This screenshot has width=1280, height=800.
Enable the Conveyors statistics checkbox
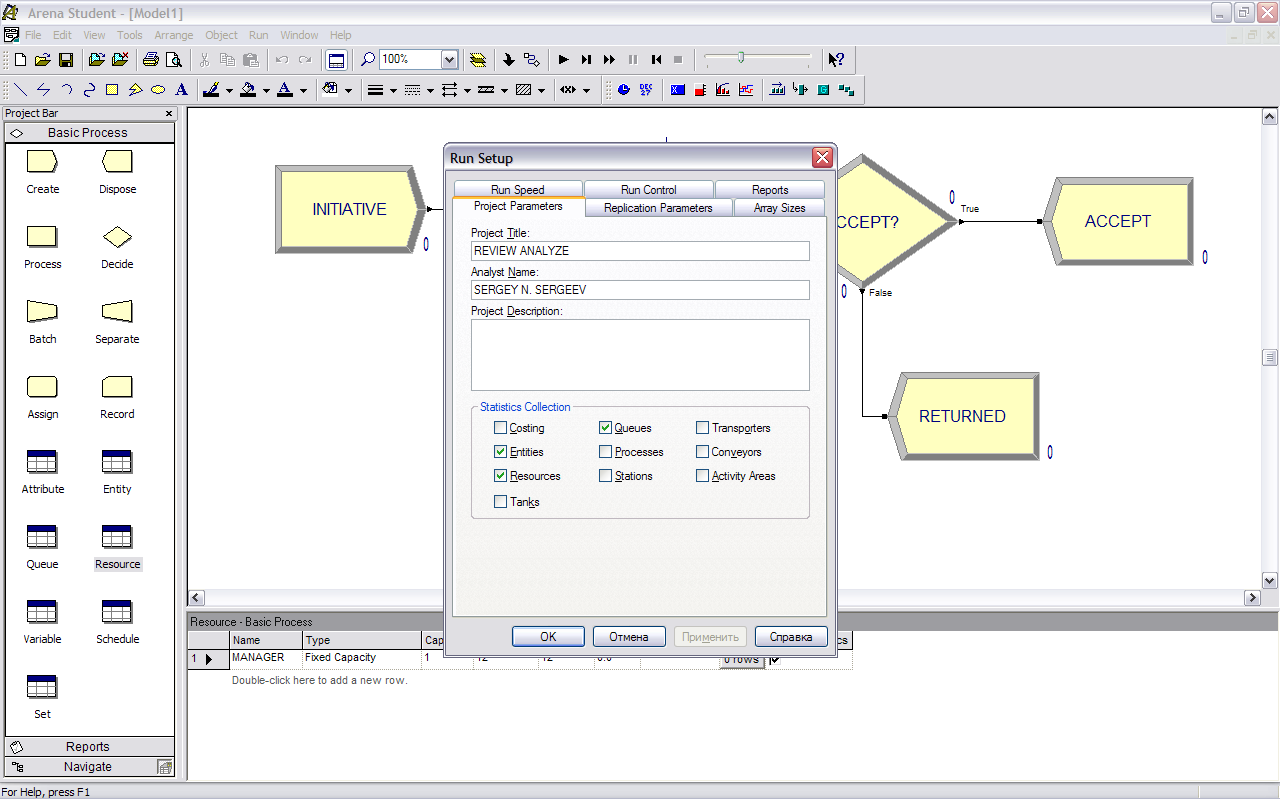(x=702, y=452)
